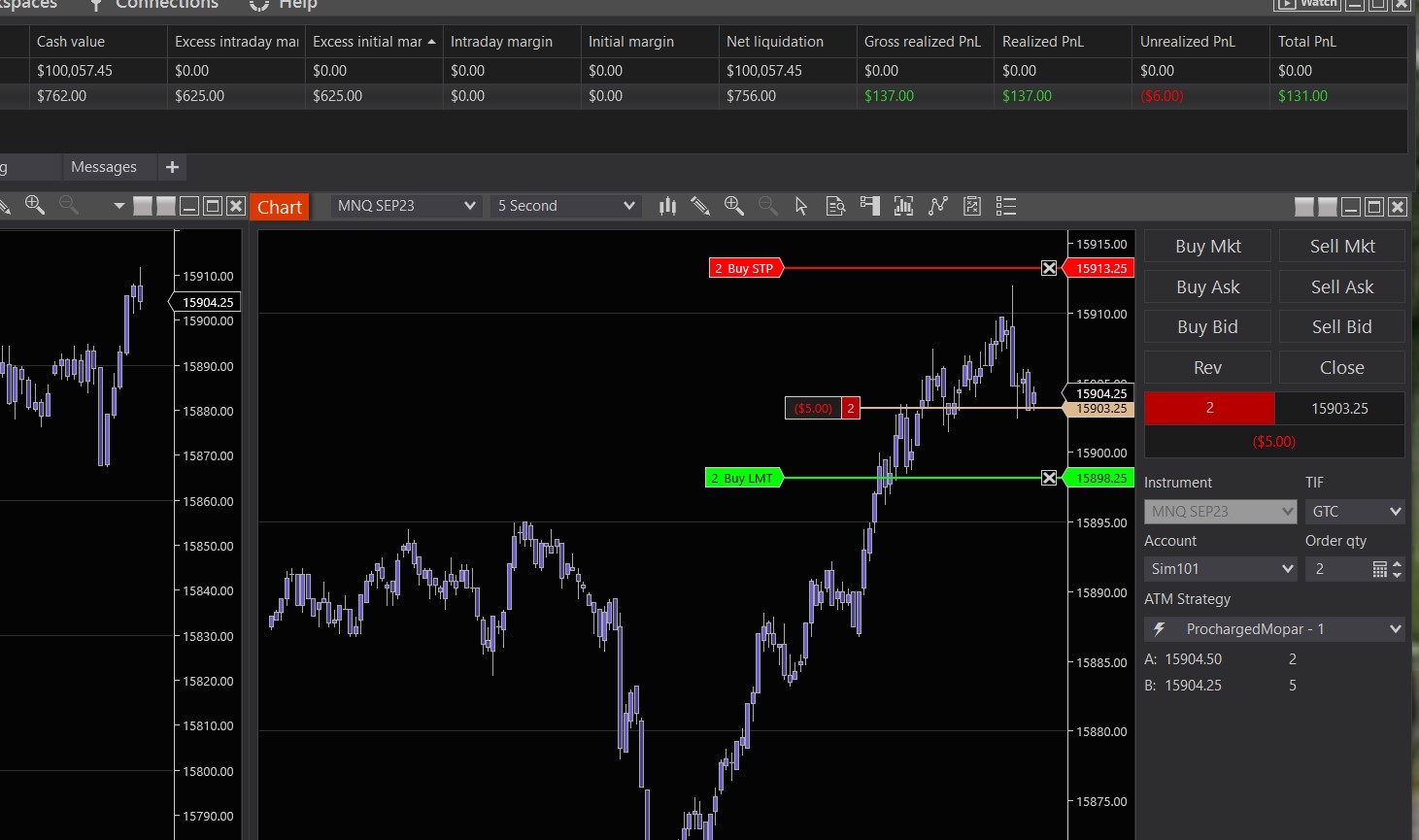1419x840 pixels.
Task: Open the order quantity calculator icon
Action: [1379, 569]
